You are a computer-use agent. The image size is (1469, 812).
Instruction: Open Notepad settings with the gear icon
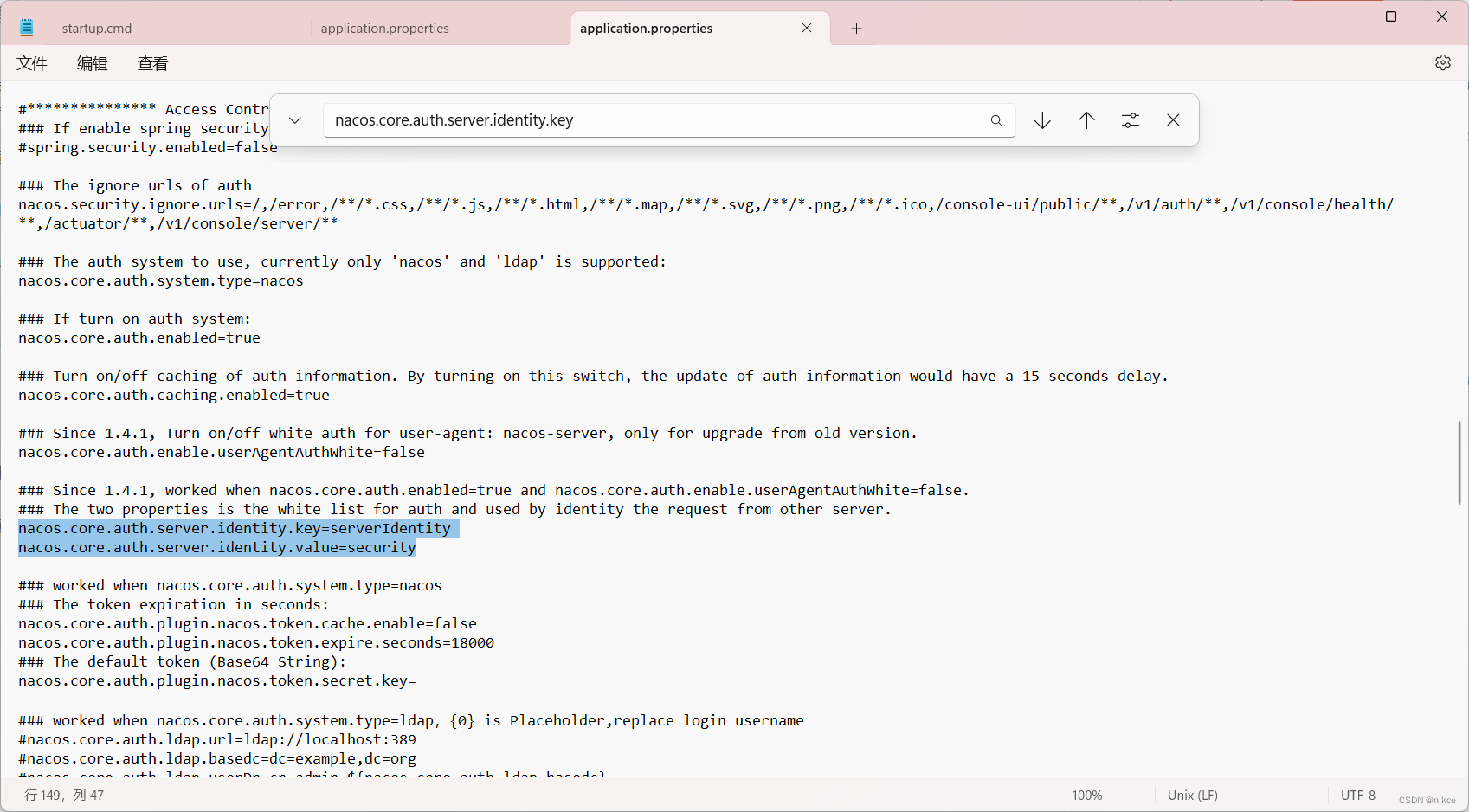coord(1442,62)
